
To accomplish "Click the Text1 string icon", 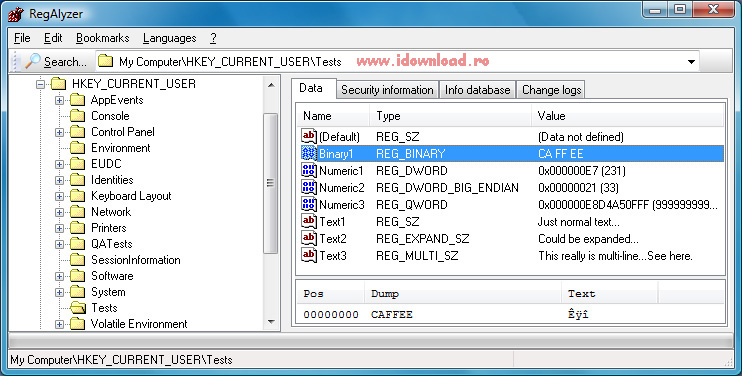I will (x=309, y=221).
